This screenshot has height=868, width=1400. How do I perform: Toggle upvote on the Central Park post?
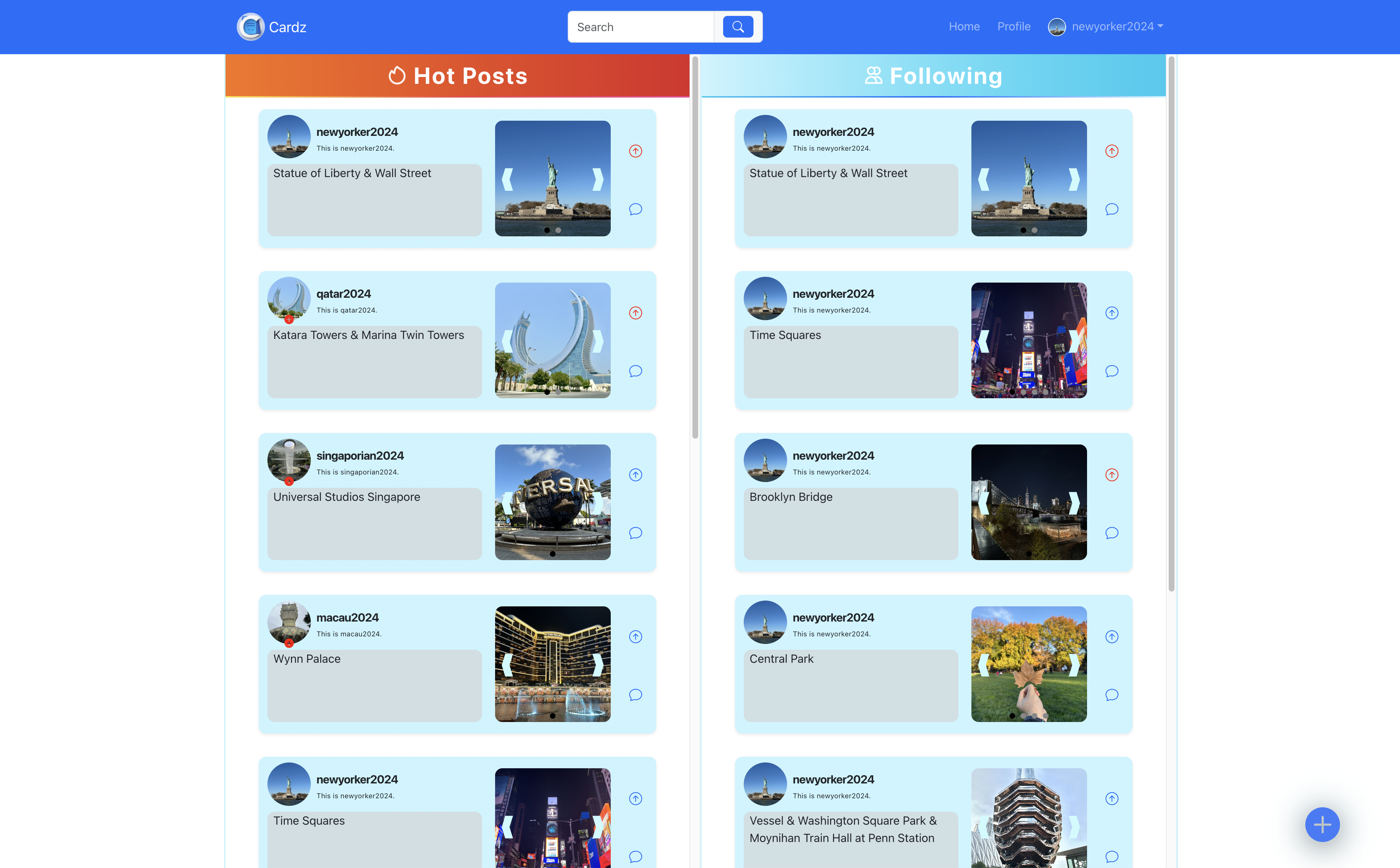pyautogui.click(x=1111, y=637)
